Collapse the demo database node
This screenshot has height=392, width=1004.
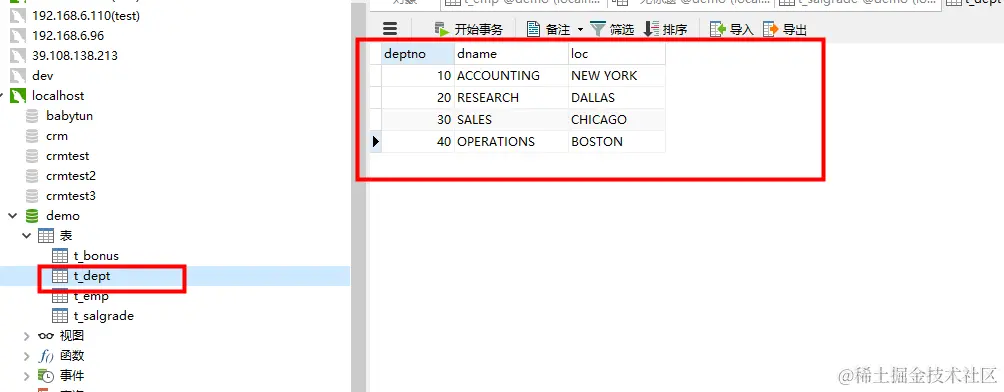[12, 216]
